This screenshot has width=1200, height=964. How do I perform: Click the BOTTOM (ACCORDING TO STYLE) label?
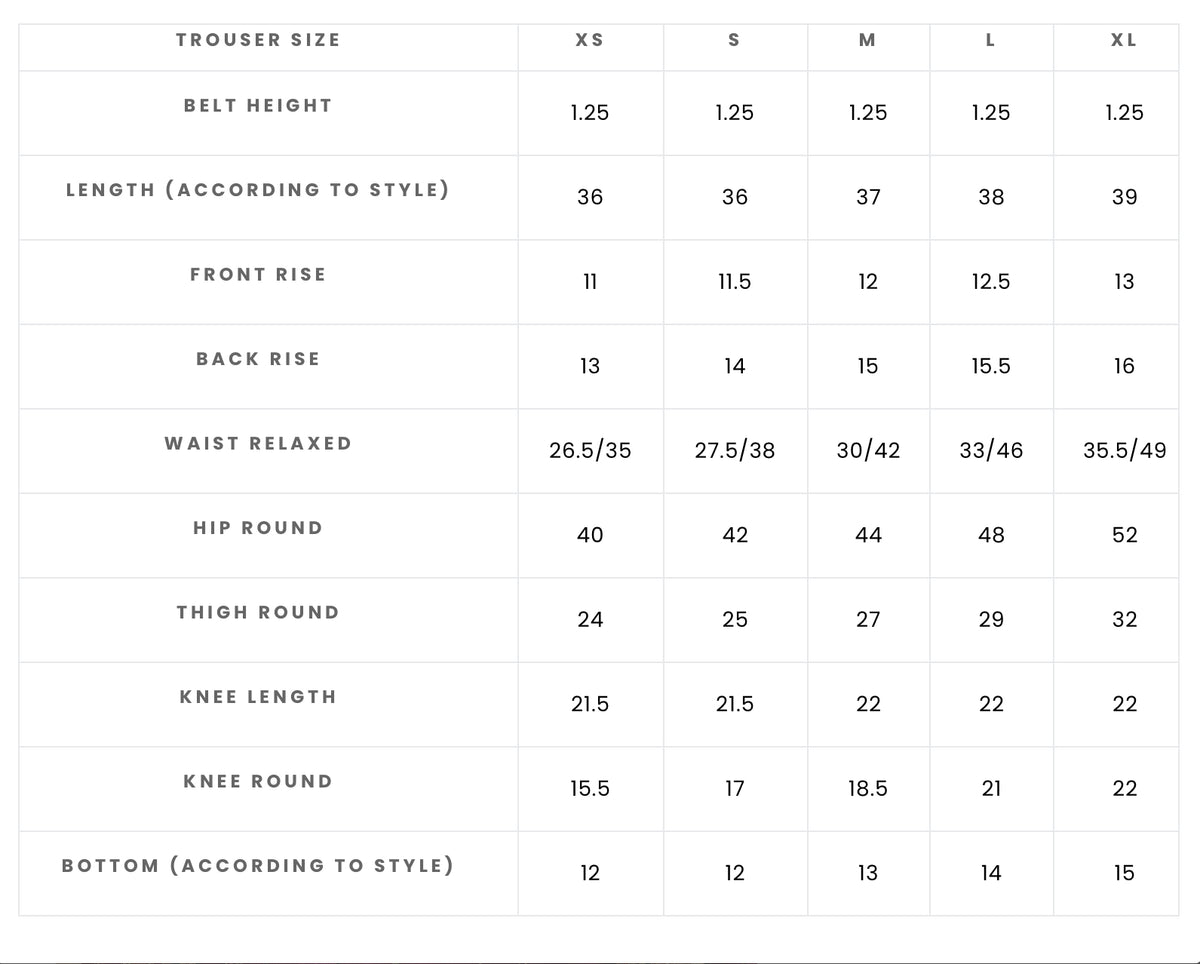(258, 866)
